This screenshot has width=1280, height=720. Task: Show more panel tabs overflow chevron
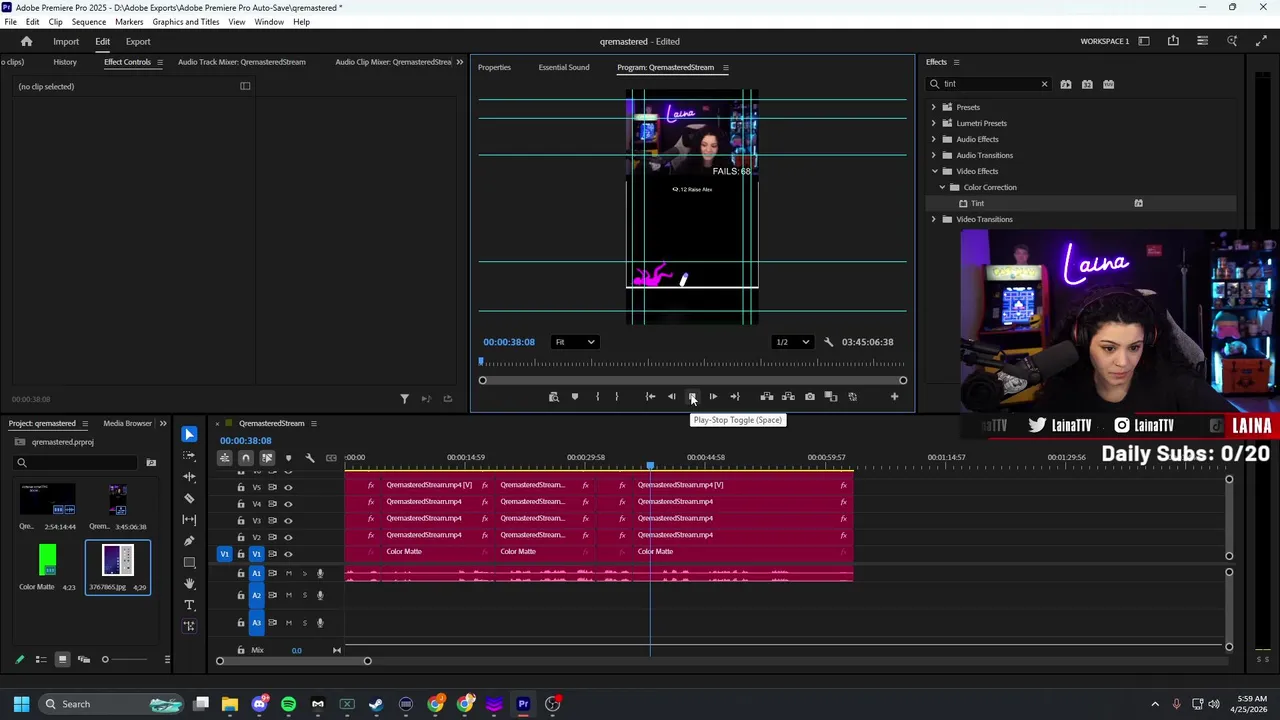tap(459, 62)
